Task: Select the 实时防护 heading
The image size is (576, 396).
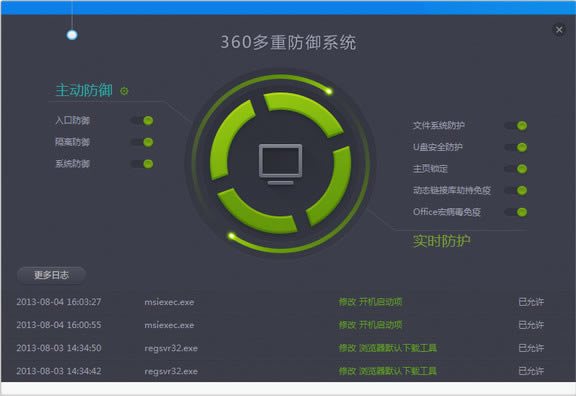Action: pos(442,241)
